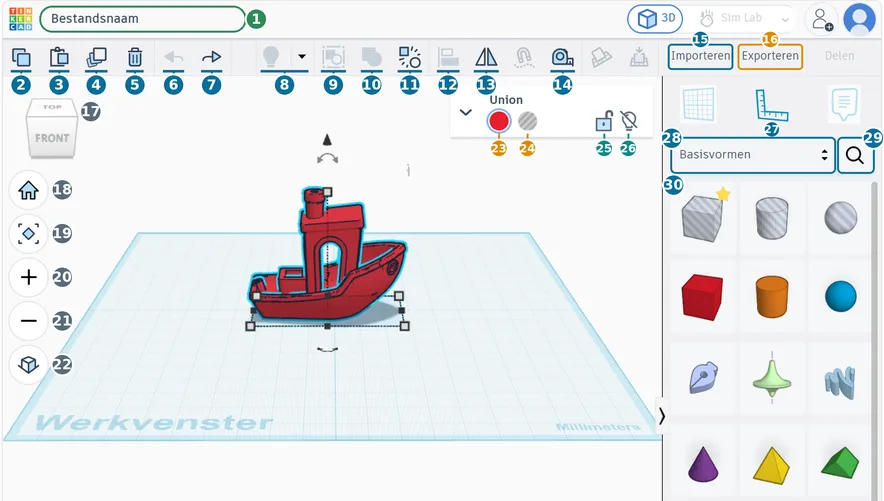
Task: Click the Paste tool icon
Action: (x=59, y=57)
